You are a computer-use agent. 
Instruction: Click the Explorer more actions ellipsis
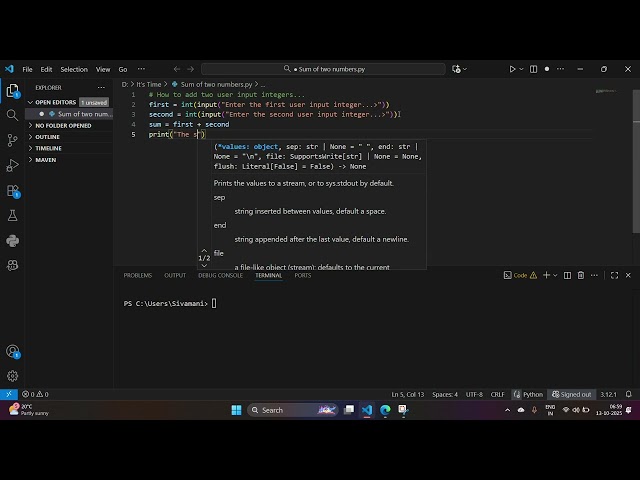[x=101, y=87]
